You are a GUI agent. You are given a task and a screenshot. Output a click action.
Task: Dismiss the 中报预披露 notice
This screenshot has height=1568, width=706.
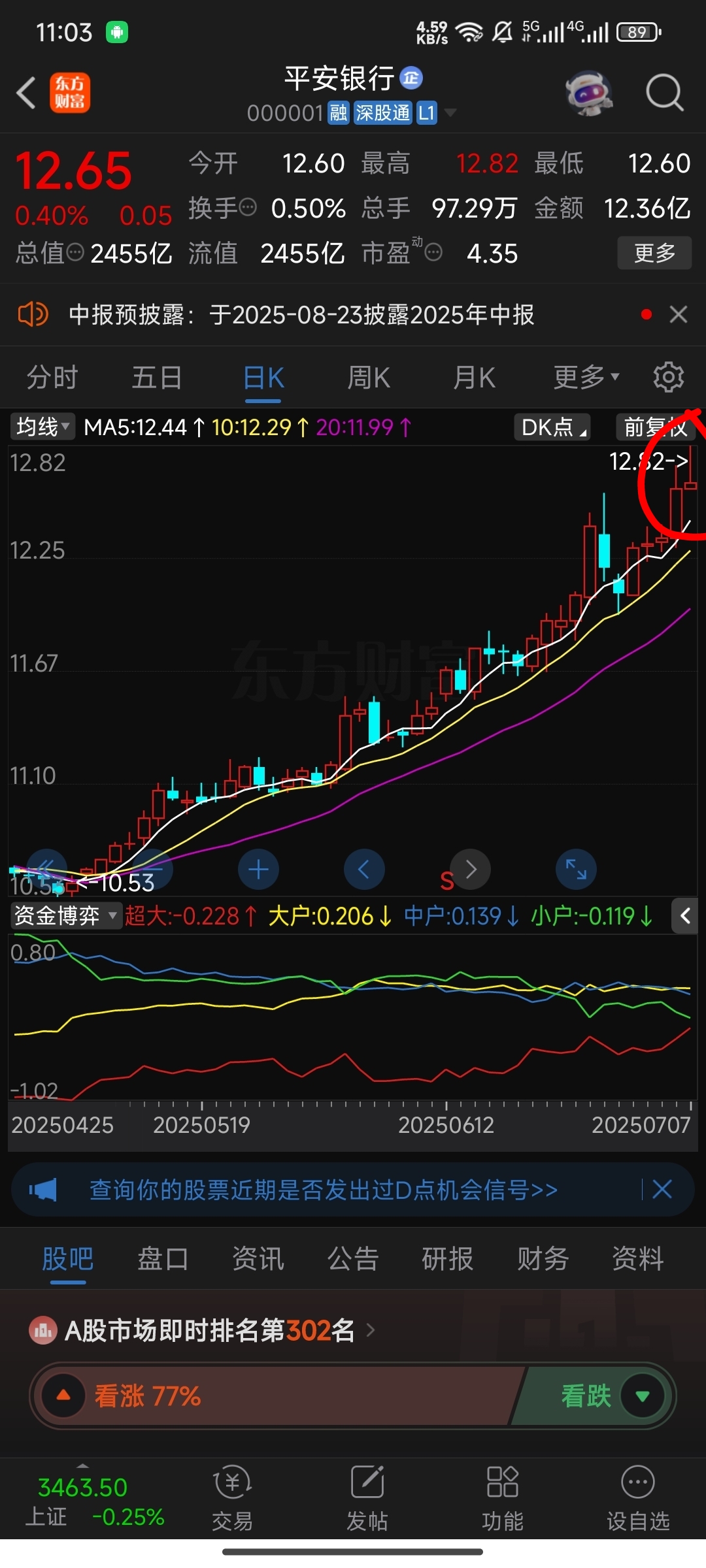pos(679,314)
